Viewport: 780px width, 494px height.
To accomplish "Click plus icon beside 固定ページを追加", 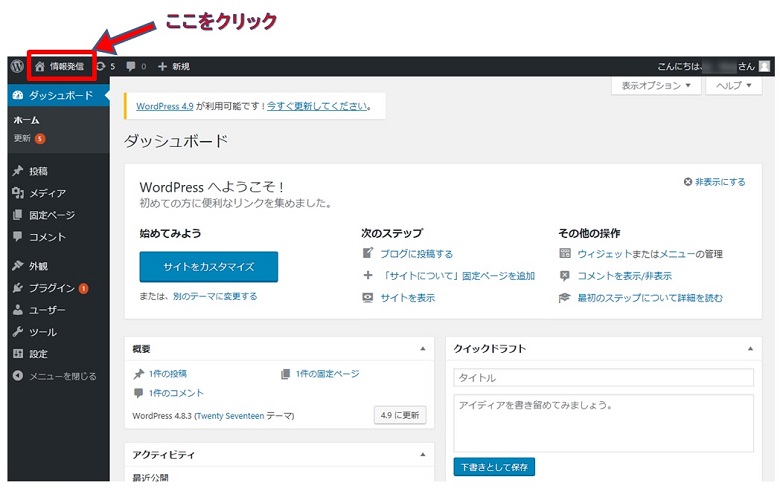I will pyautogui.click(x=368, y=275).
